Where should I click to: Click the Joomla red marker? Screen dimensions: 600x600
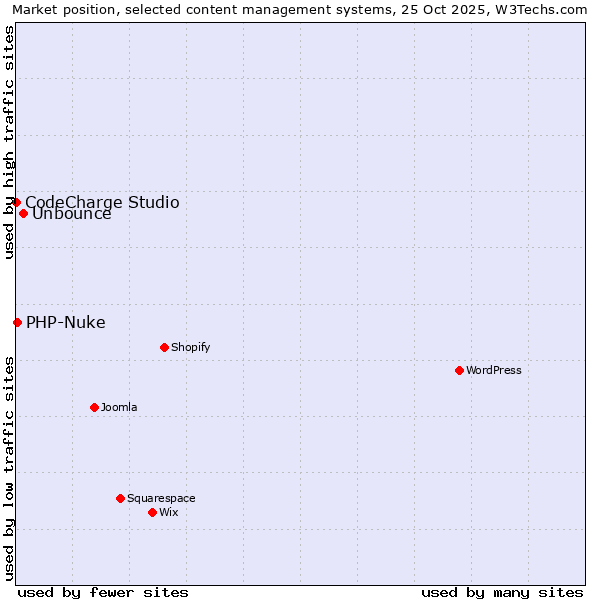pyautogui.click(x=94, y=407)
